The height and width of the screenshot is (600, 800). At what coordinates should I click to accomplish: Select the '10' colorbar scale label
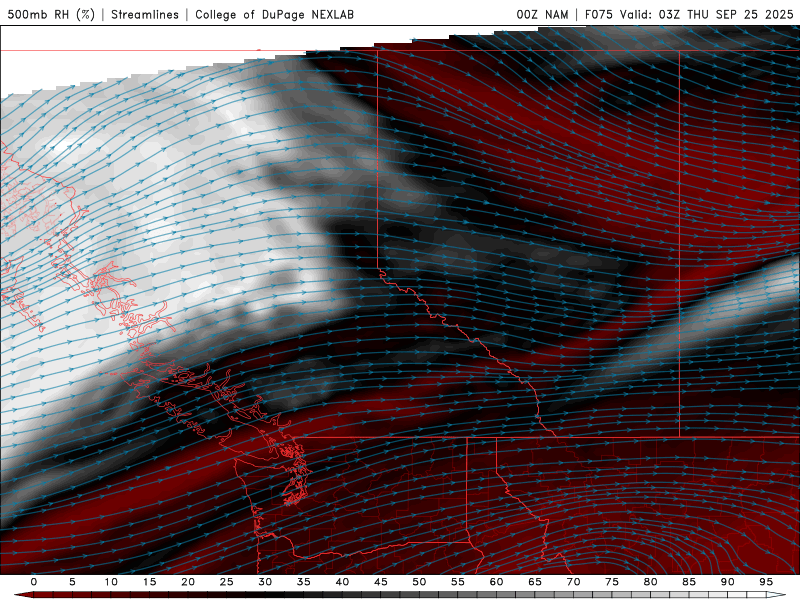coord(111,582)
